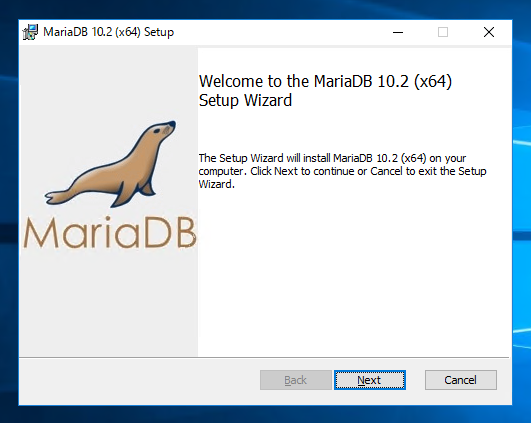Click the installer icon in title bar
This screenshot has width=531, height=423.
click(x=30, y=32)
